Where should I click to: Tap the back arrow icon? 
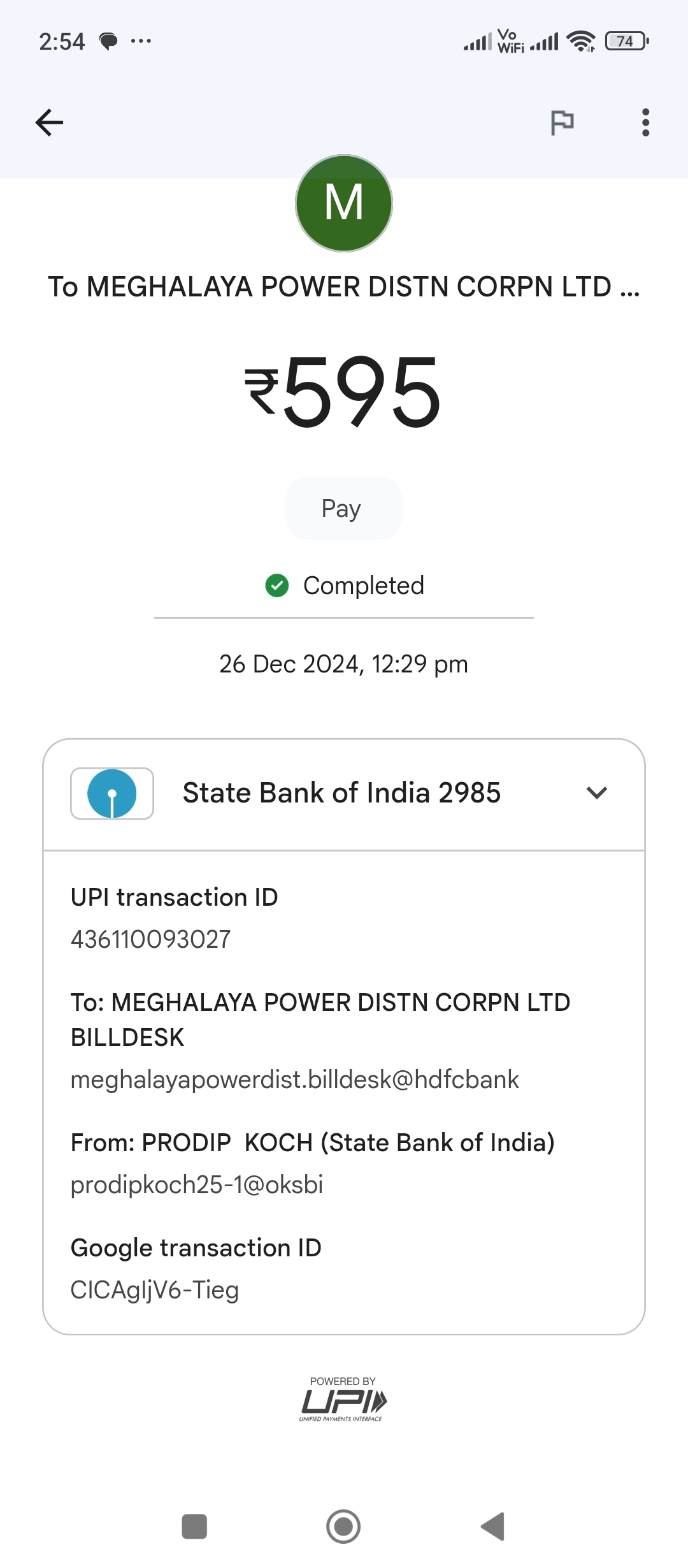click(x=49, y=122)
